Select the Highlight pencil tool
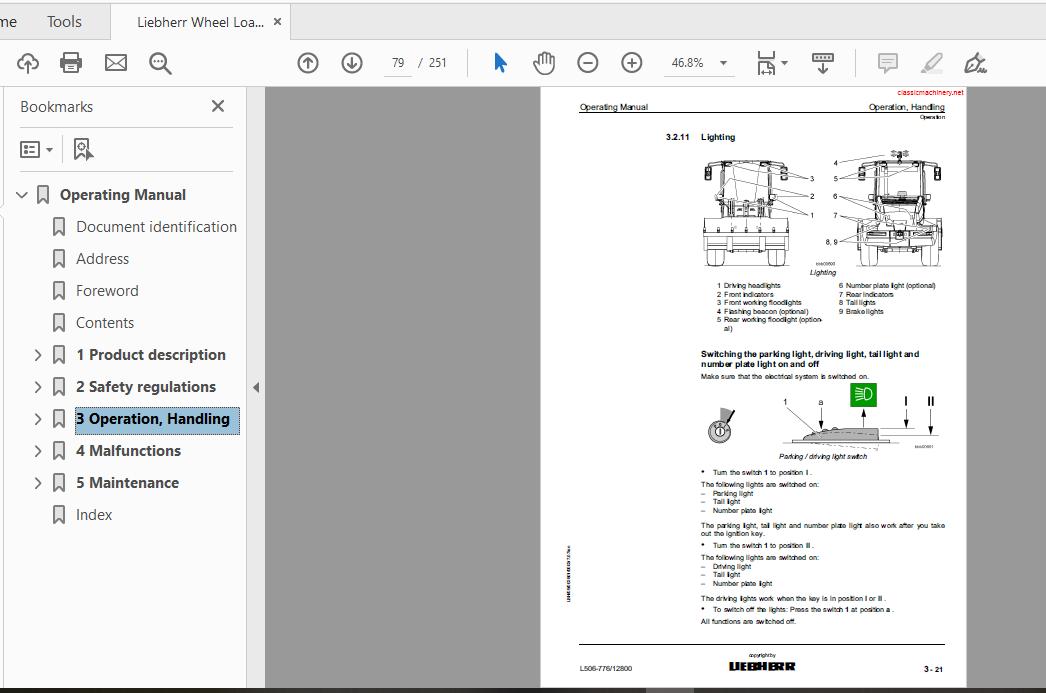This screenshot has width=1046, height=693. click(x=931, y=62)
